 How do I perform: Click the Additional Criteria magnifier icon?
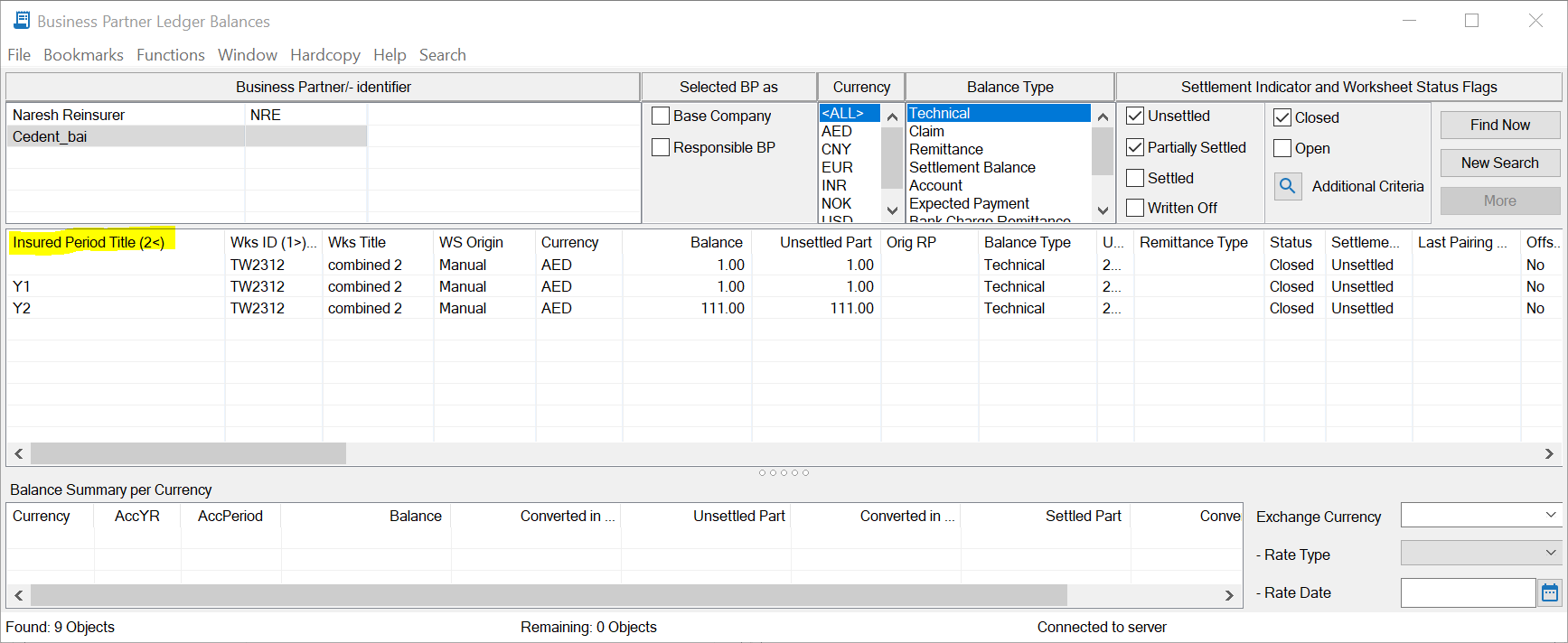tap(1288, 186)
